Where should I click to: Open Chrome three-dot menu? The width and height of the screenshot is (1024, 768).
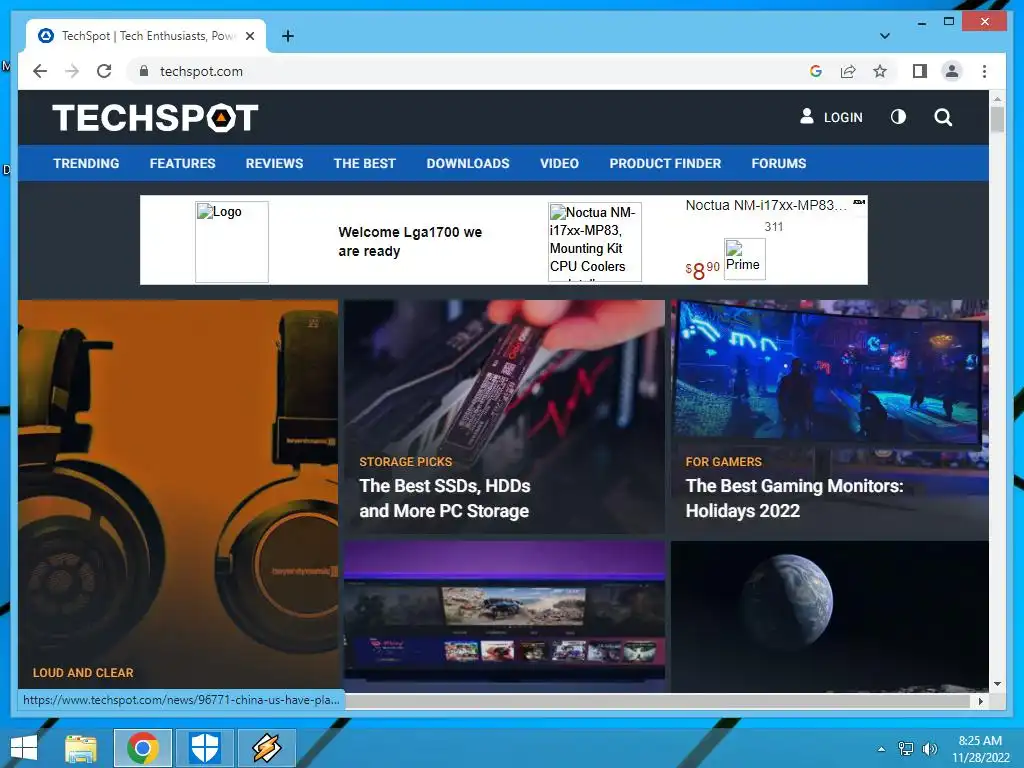[984, 71]
